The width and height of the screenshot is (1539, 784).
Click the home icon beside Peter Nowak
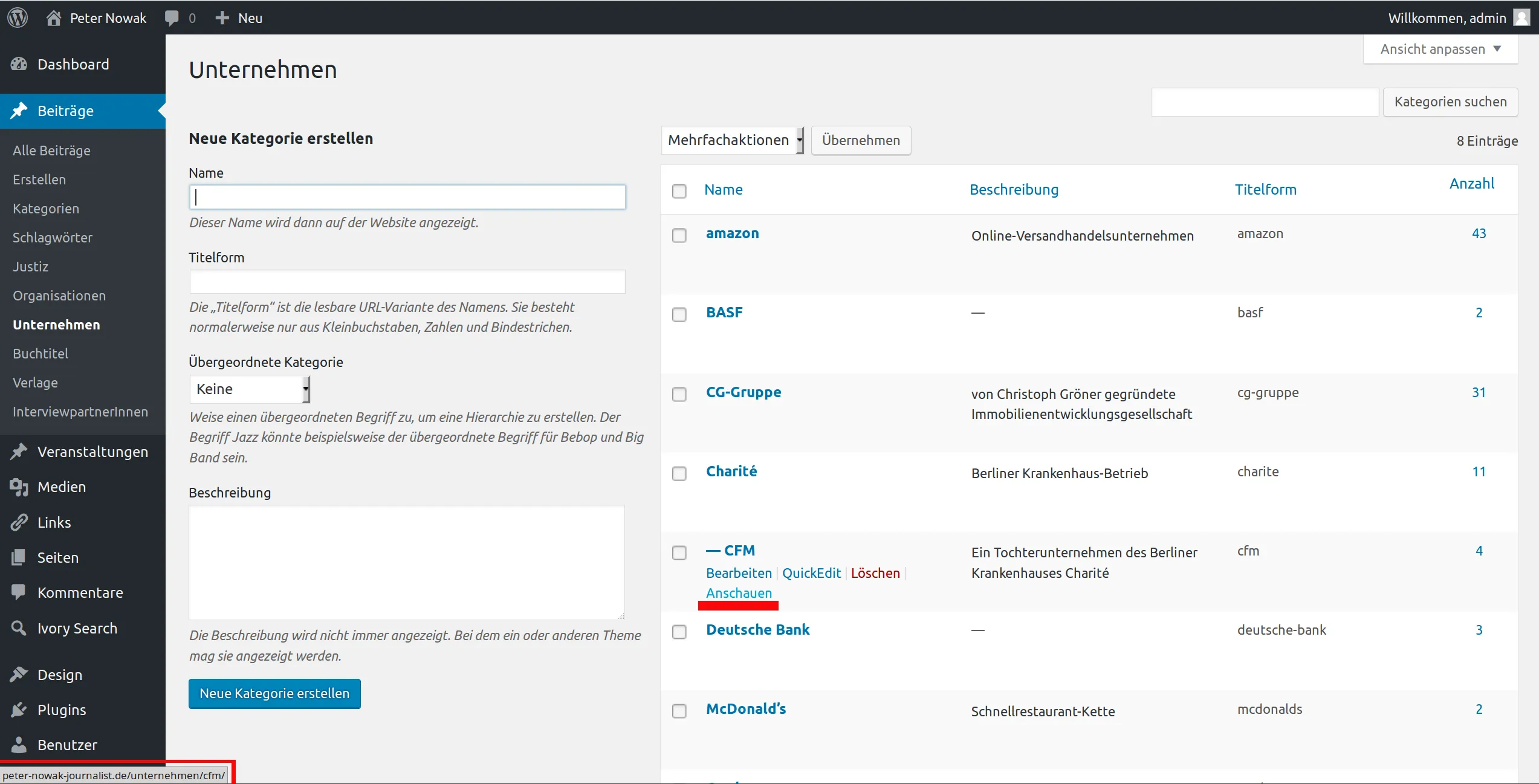click(54, 18)
